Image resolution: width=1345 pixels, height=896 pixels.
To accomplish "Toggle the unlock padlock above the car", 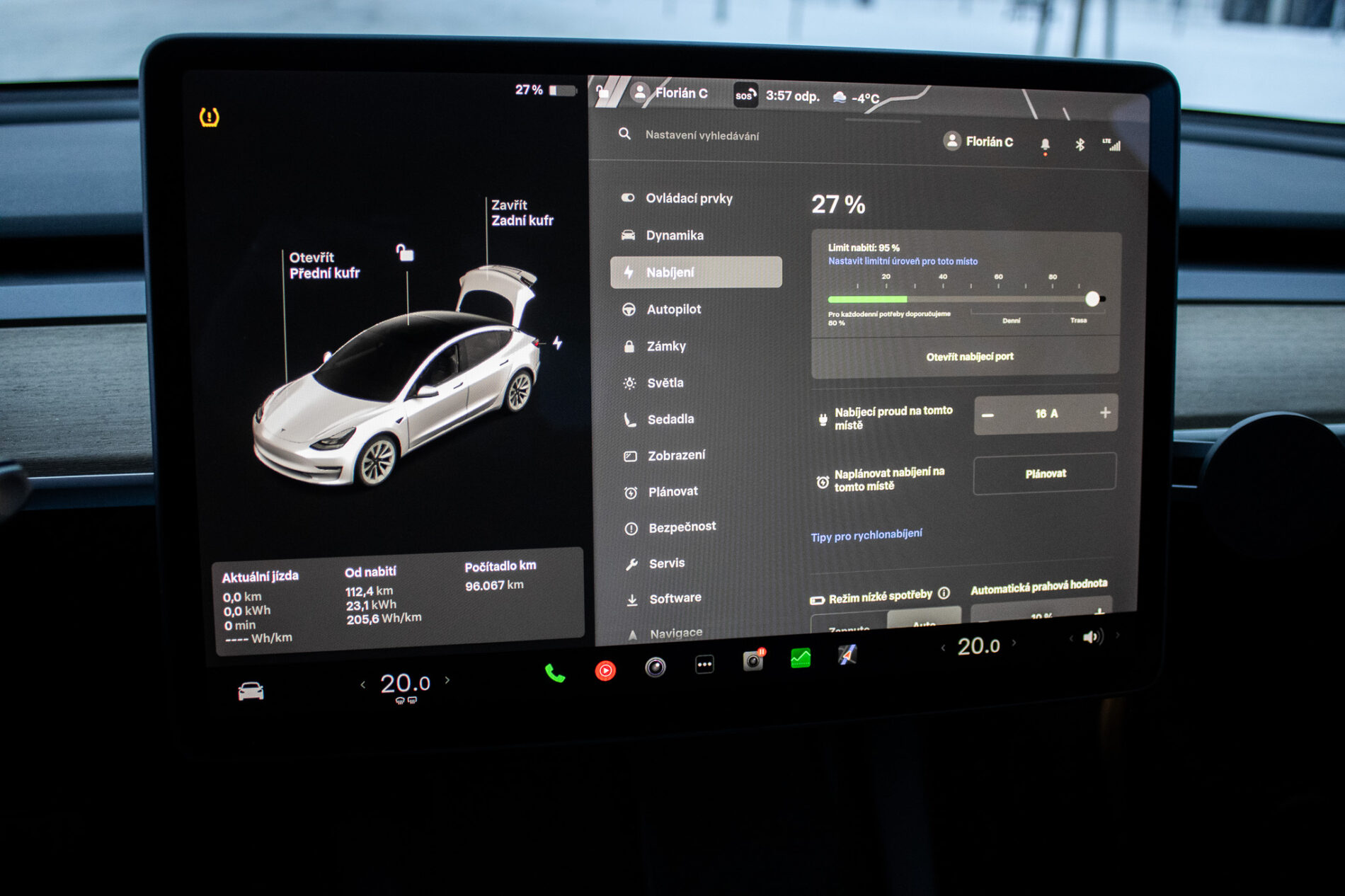I will click(x=404, y=253).
